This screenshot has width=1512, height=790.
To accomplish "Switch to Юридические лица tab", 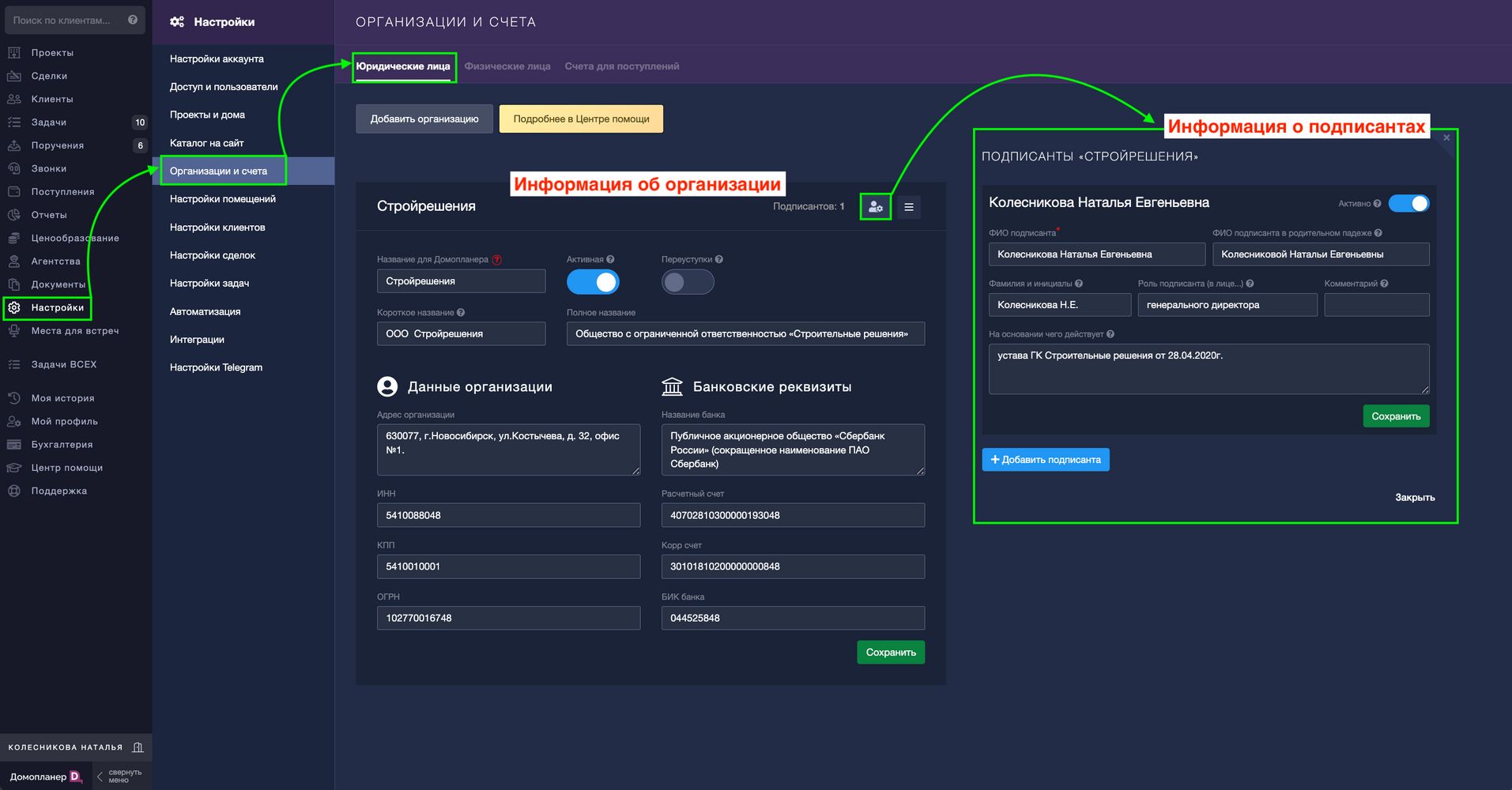I will click(403, 66).
